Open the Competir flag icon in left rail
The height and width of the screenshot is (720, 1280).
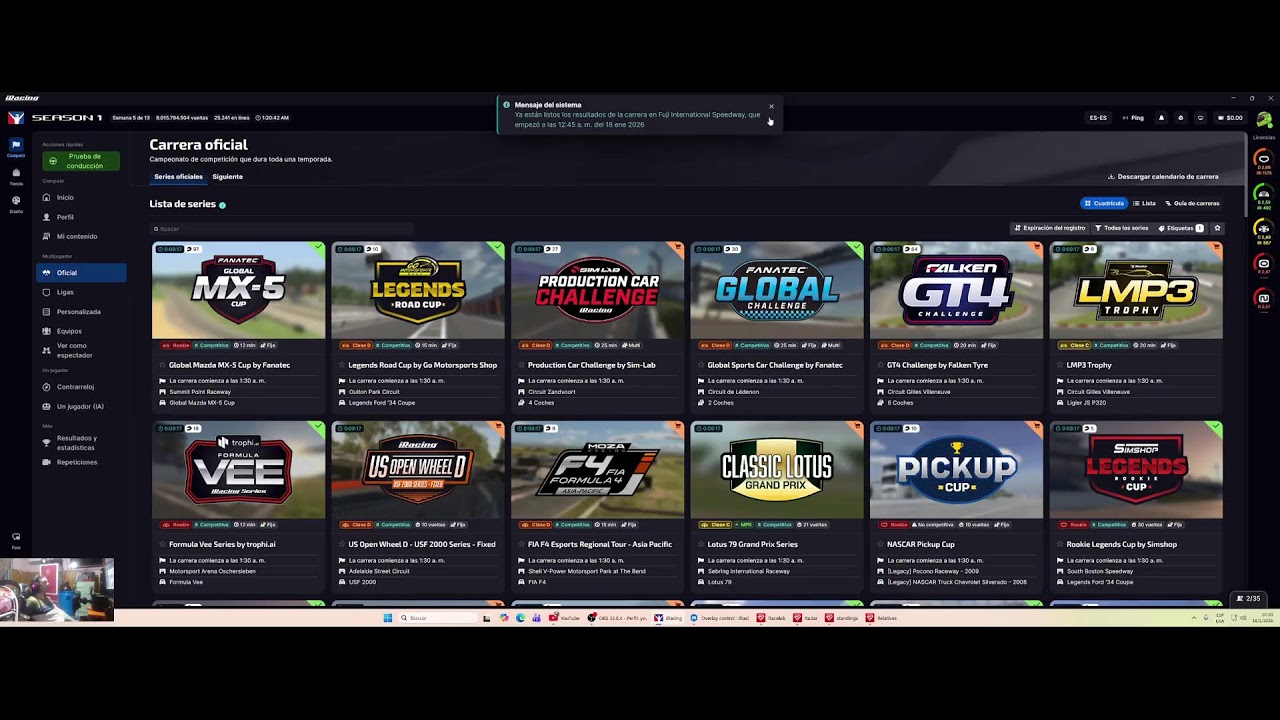coord(16,147)
